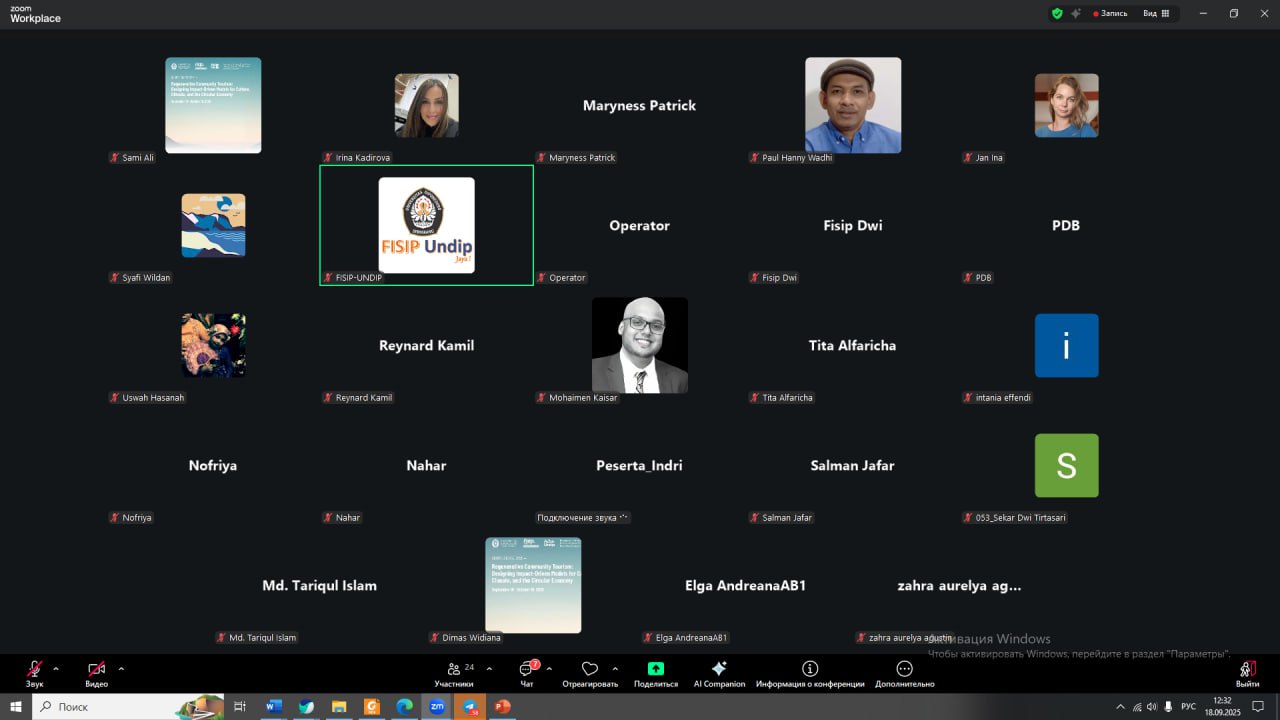
Task: Open the Чат chat panel
Action: coord(527,671)
